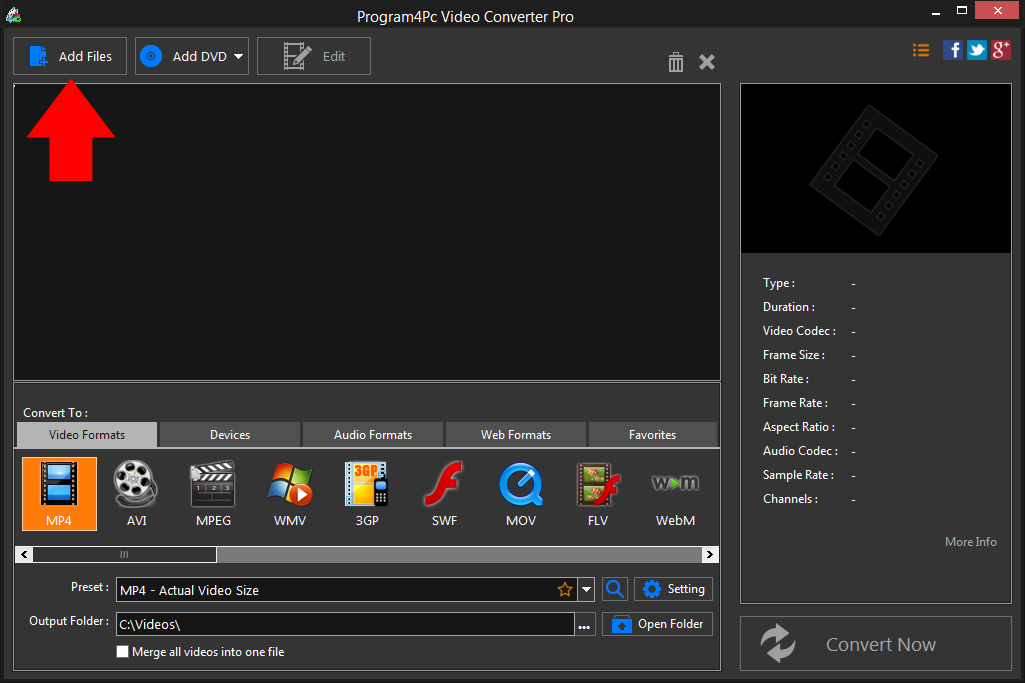Enable merge all videos into one file
1025x683 pixels.
(122, 651)
